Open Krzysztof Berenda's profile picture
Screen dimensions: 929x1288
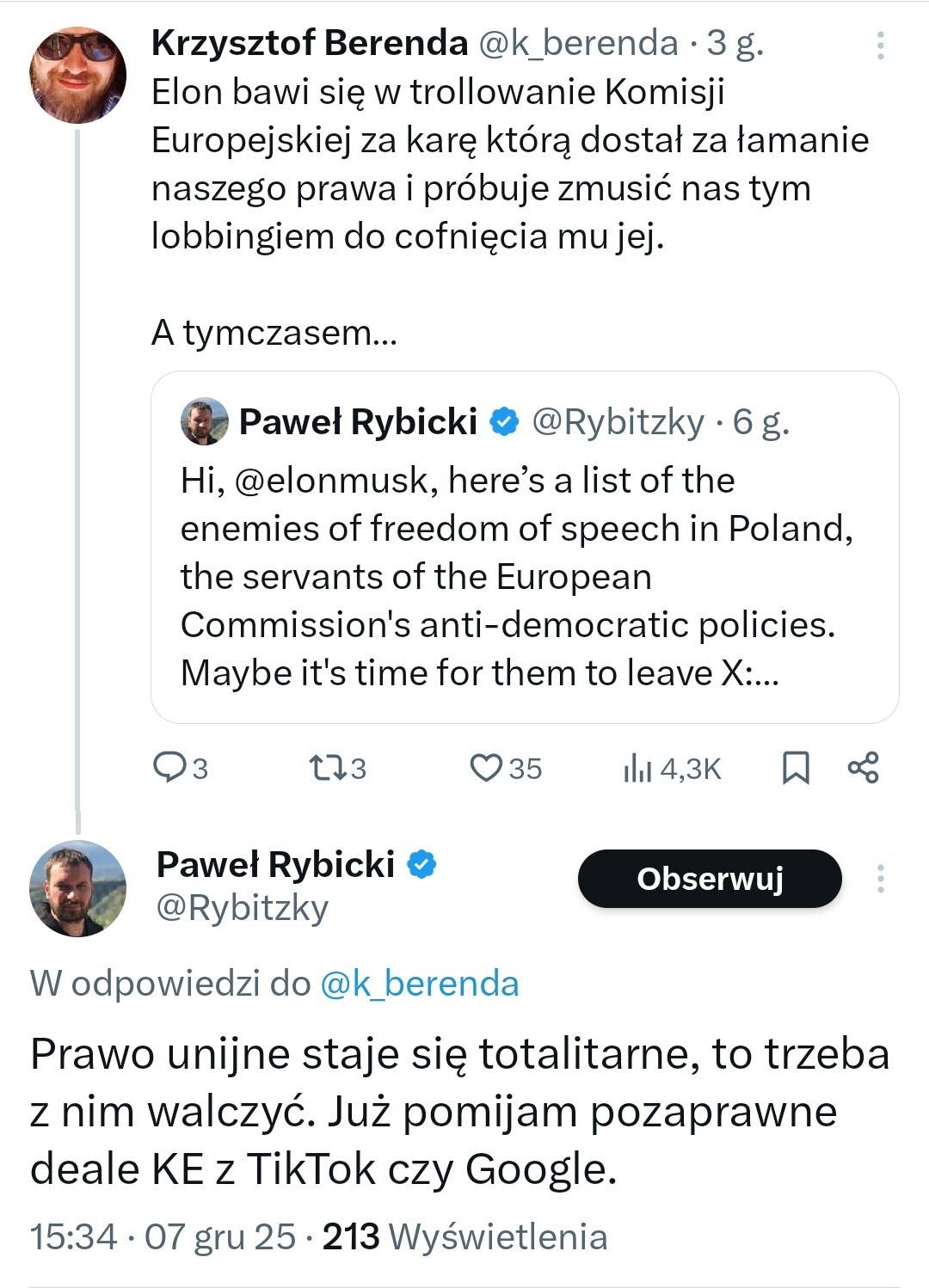[x=77, y=75]
